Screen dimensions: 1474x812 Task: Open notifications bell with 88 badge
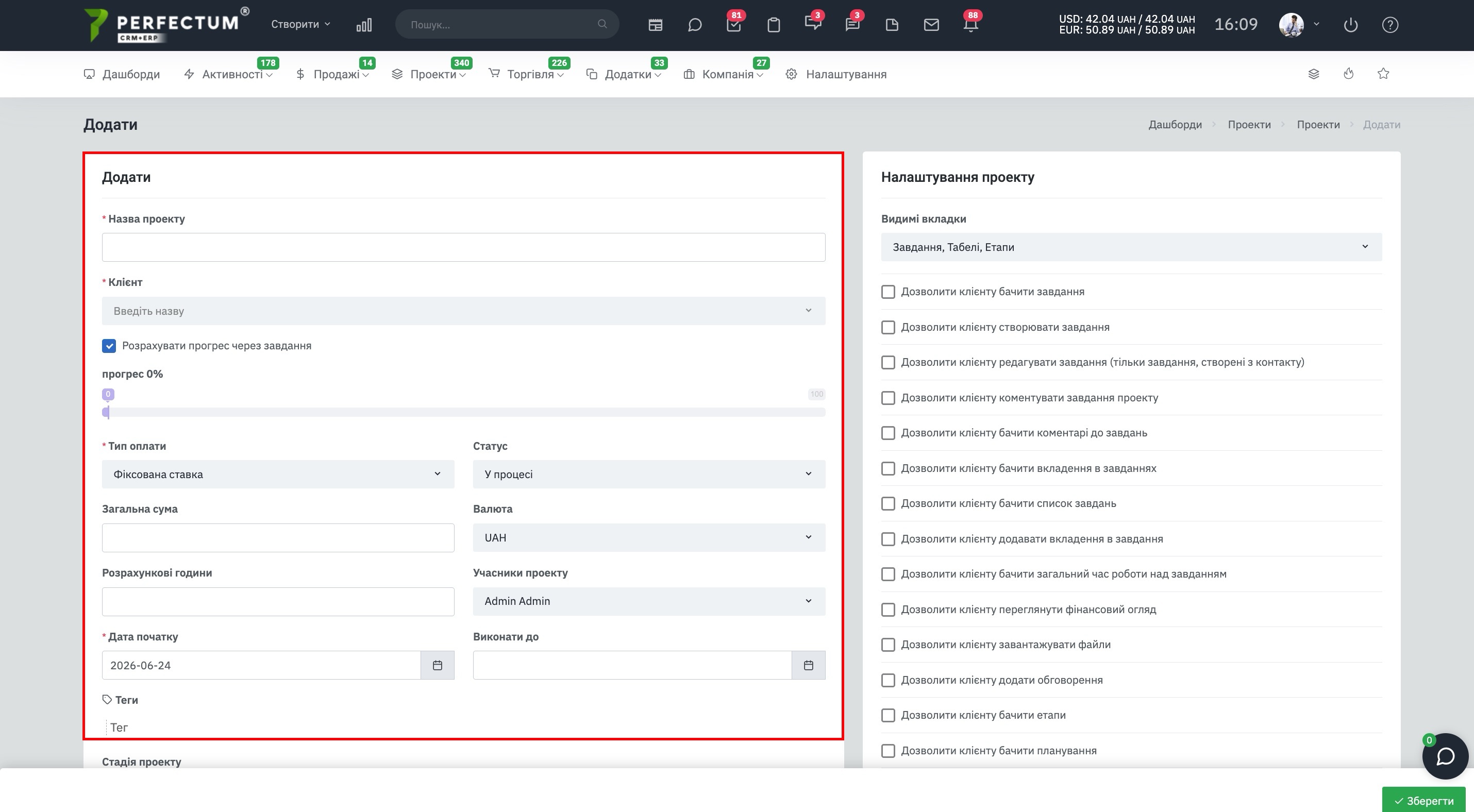[970, 25]
